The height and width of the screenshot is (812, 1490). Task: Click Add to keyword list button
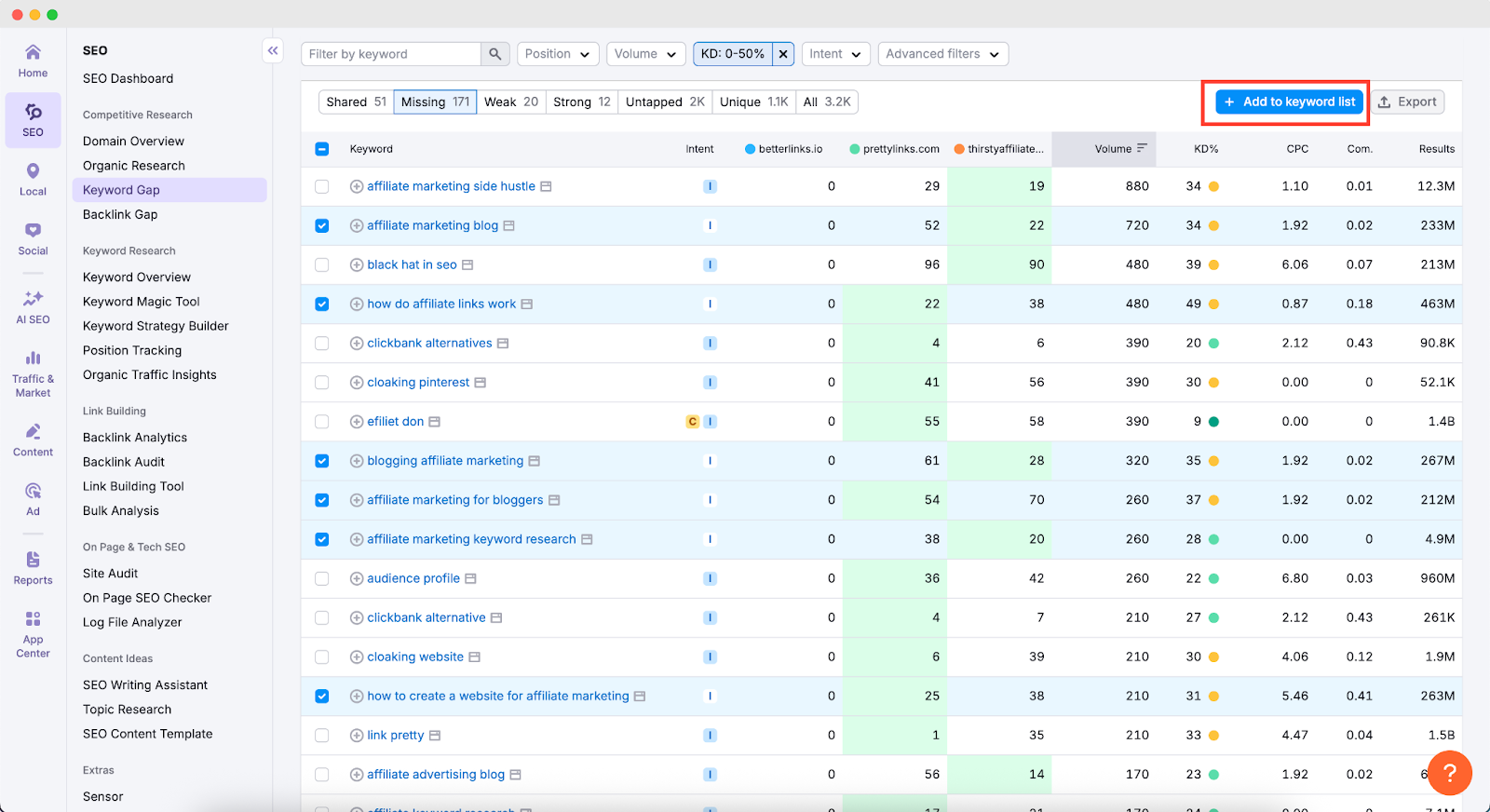[x=1290, y=102]
